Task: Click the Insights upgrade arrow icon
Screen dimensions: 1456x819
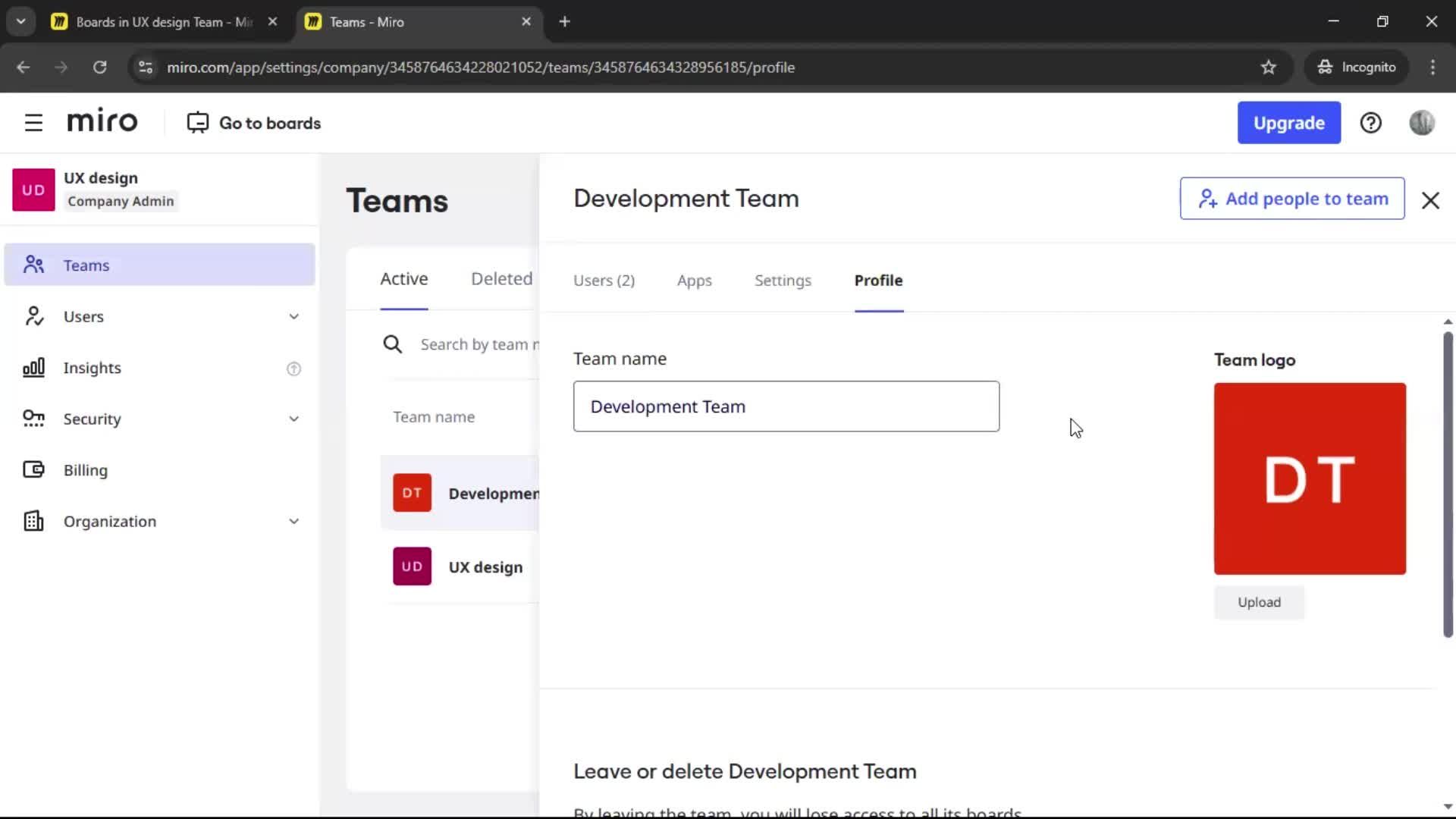Action: pyautogui.click(x=293, y=369)
